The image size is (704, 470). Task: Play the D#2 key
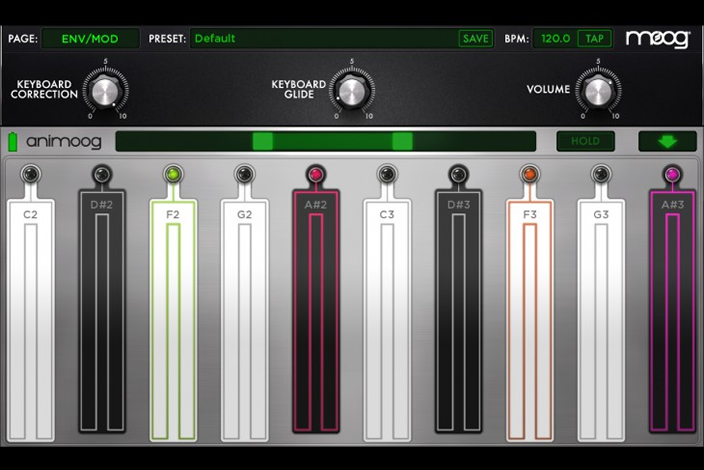coord(102,311)
